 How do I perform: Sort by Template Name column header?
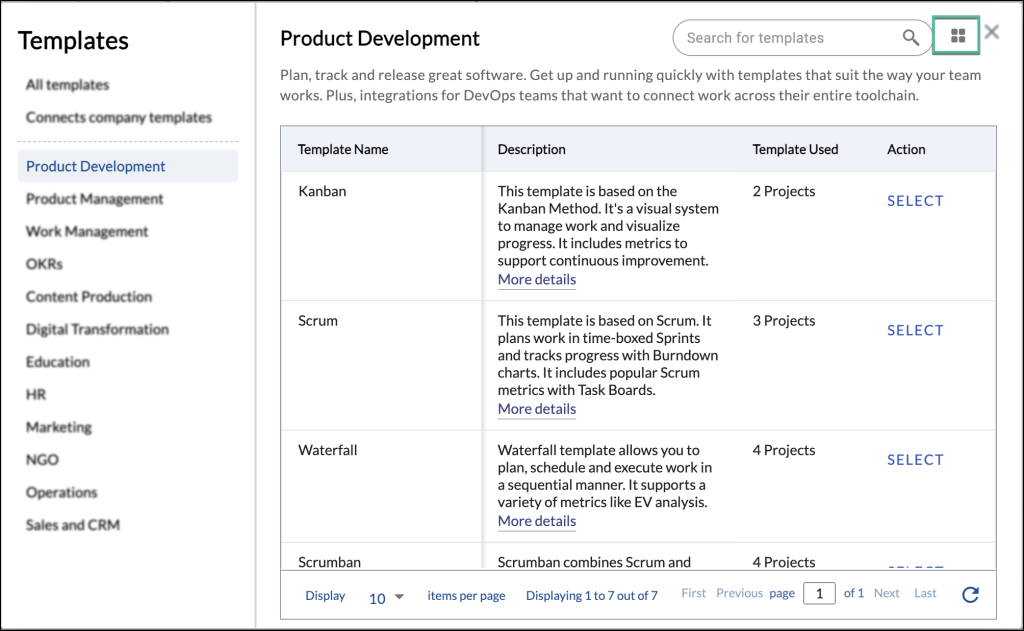coord(343,150)
